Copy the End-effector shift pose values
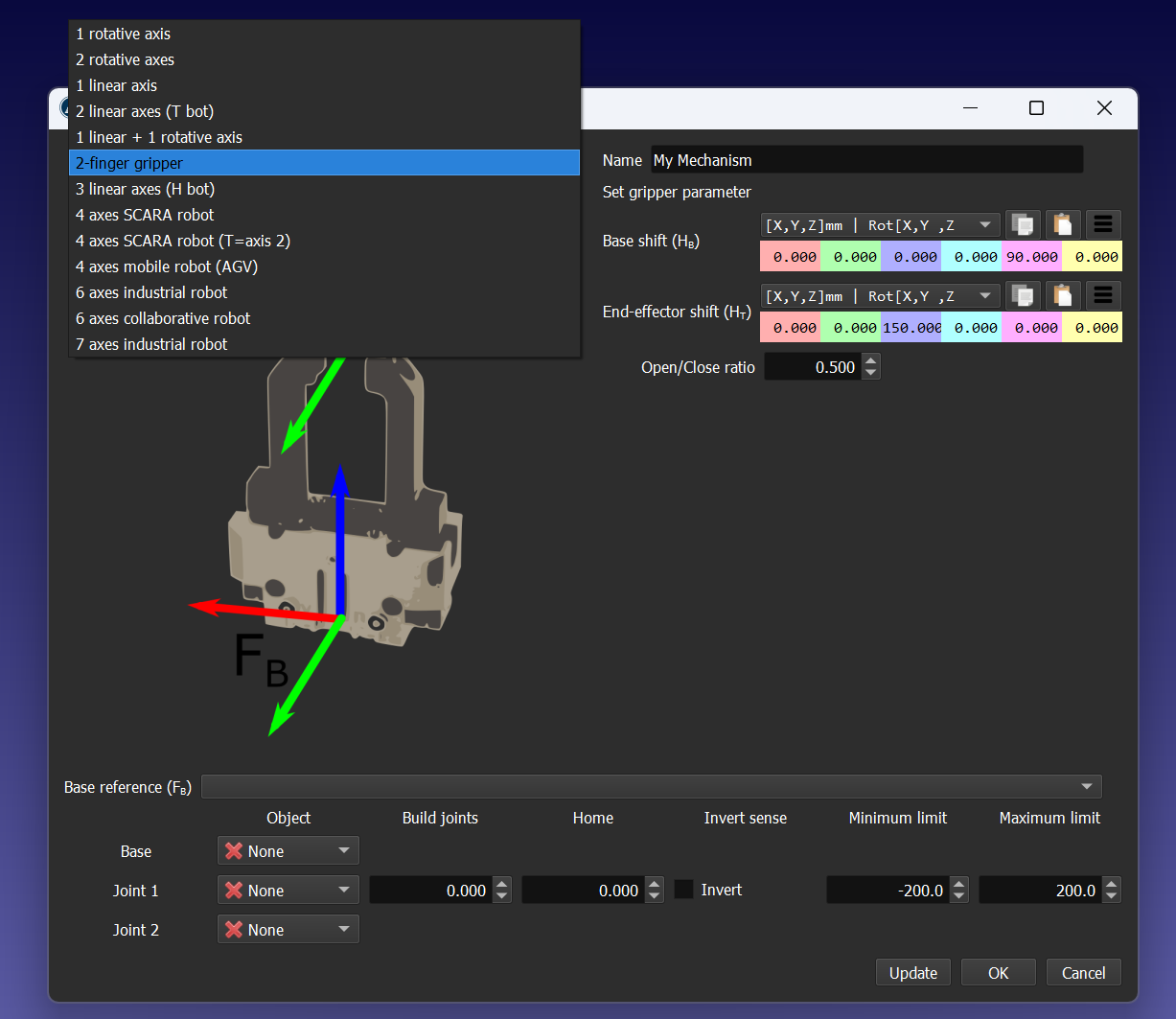1176x1019 pixels. 1024,296
